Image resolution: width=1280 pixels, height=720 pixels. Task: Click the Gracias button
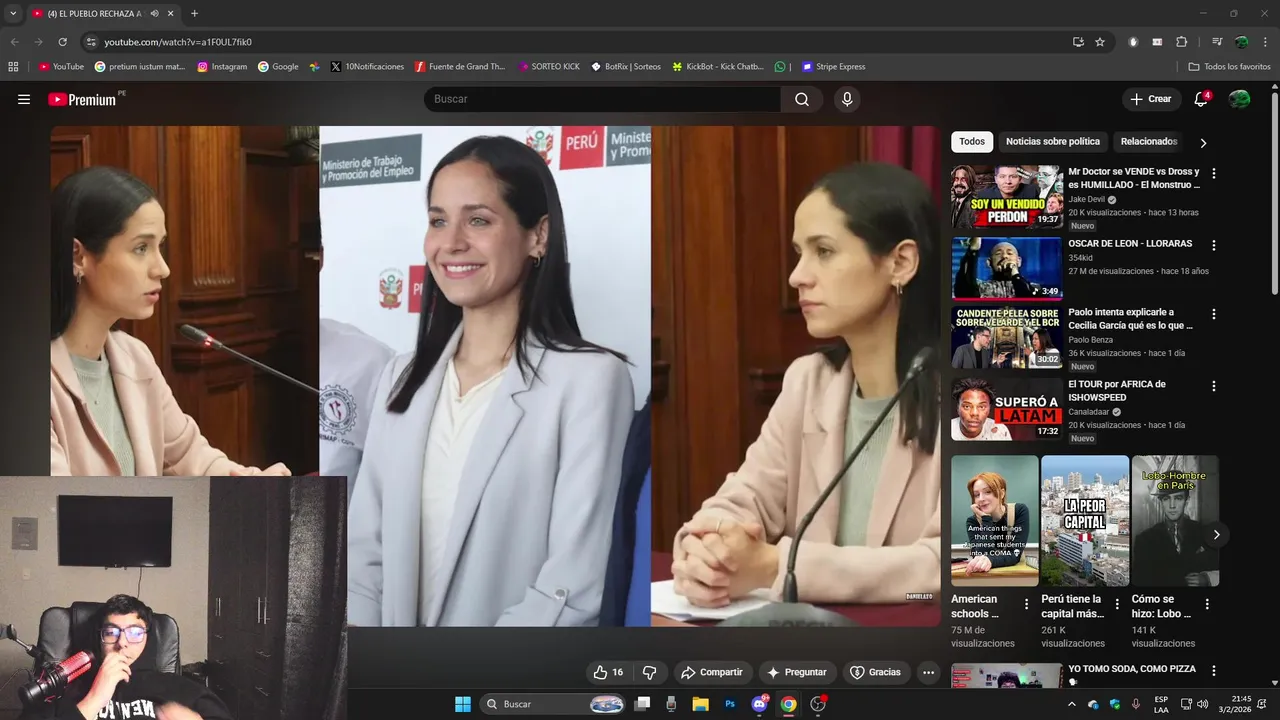click(875, 672)
